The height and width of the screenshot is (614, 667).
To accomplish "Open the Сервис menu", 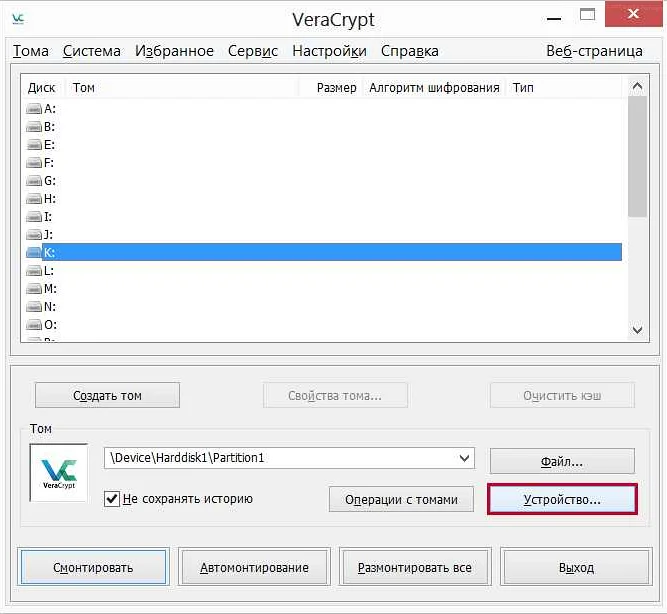I will coord(253,51).
